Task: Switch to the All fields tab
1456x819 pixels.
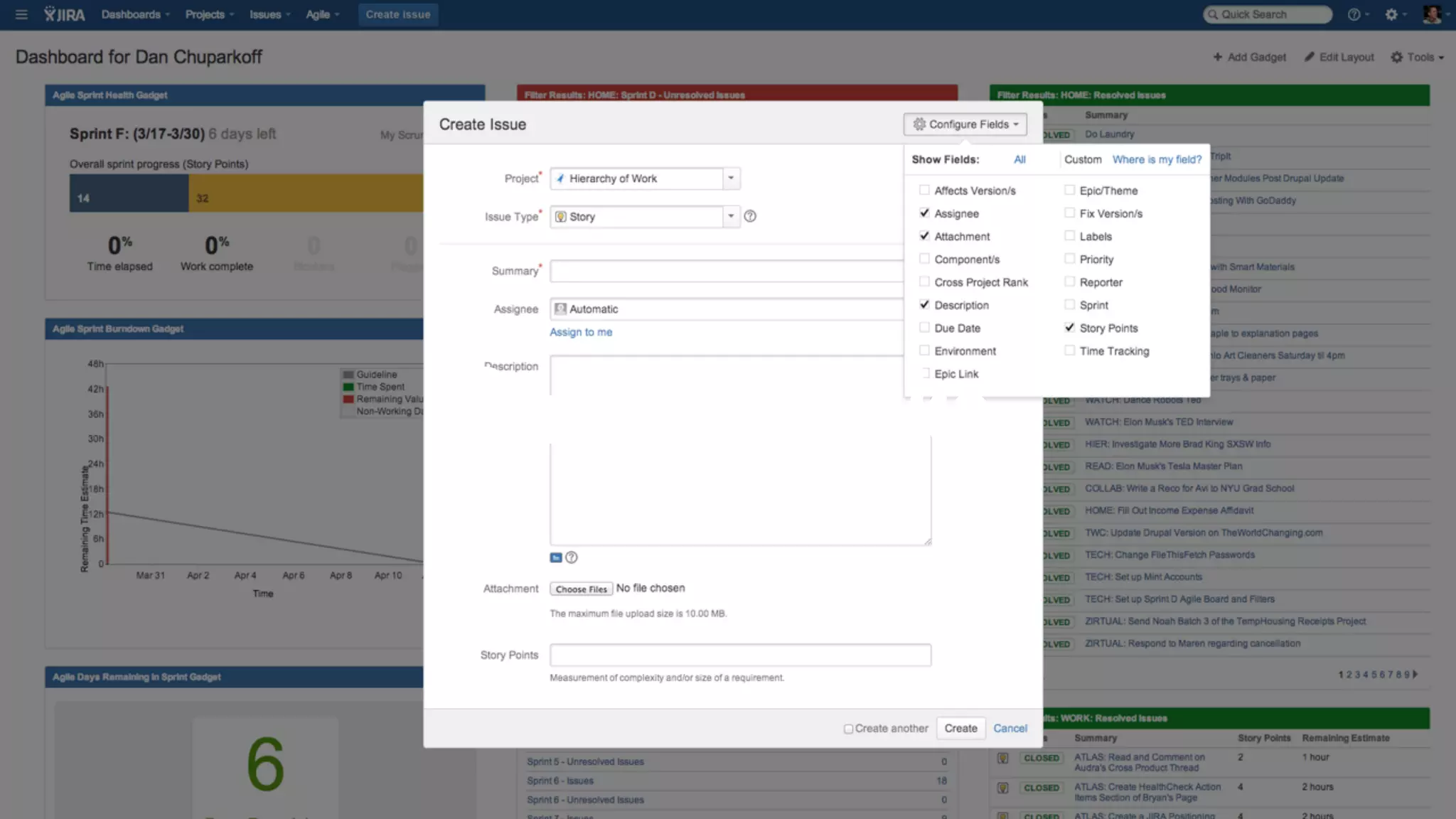Action: tap(1019, 159)
